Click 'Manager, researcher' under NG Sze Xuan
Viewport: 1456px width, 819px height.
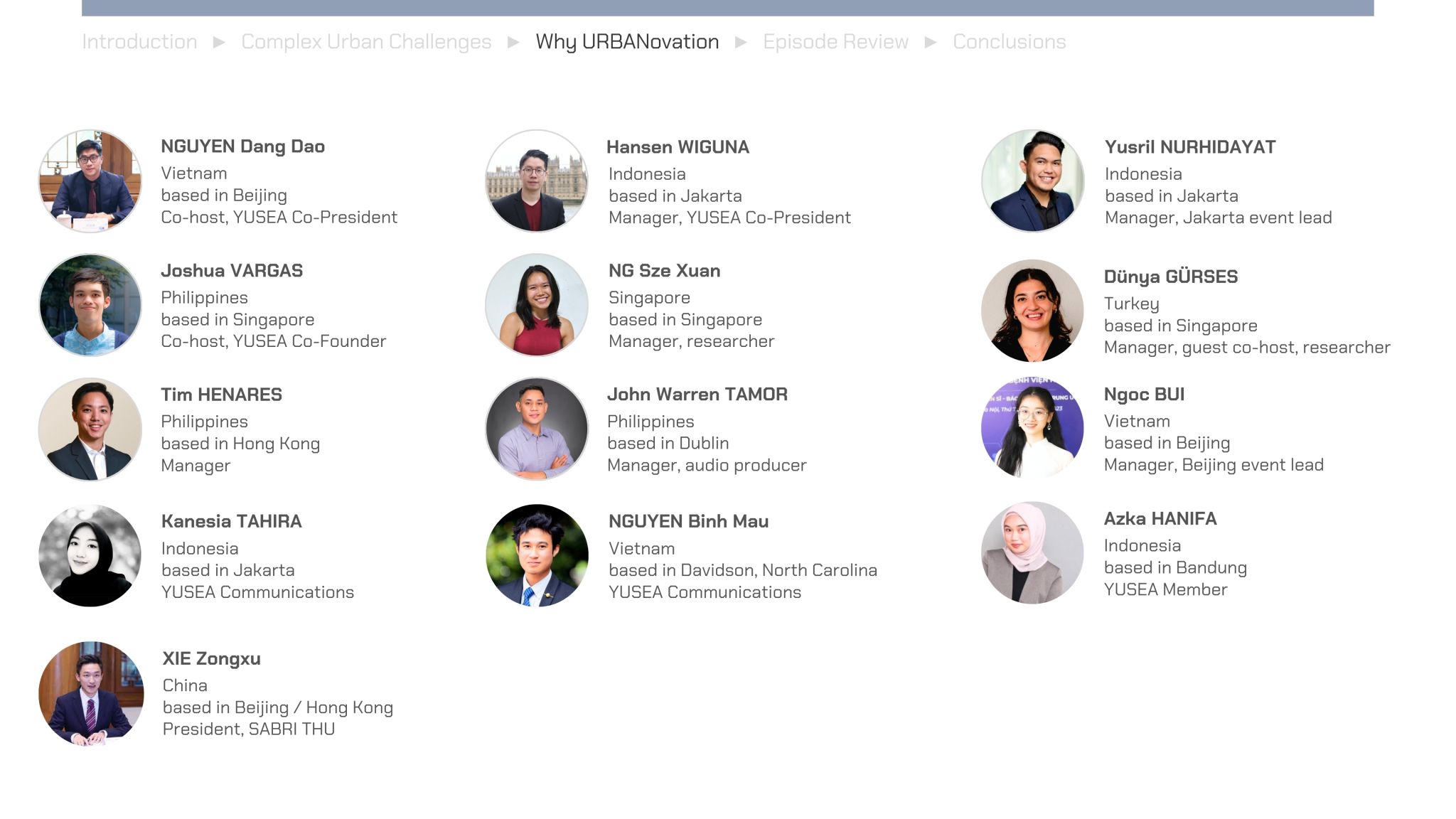[691, 341]
